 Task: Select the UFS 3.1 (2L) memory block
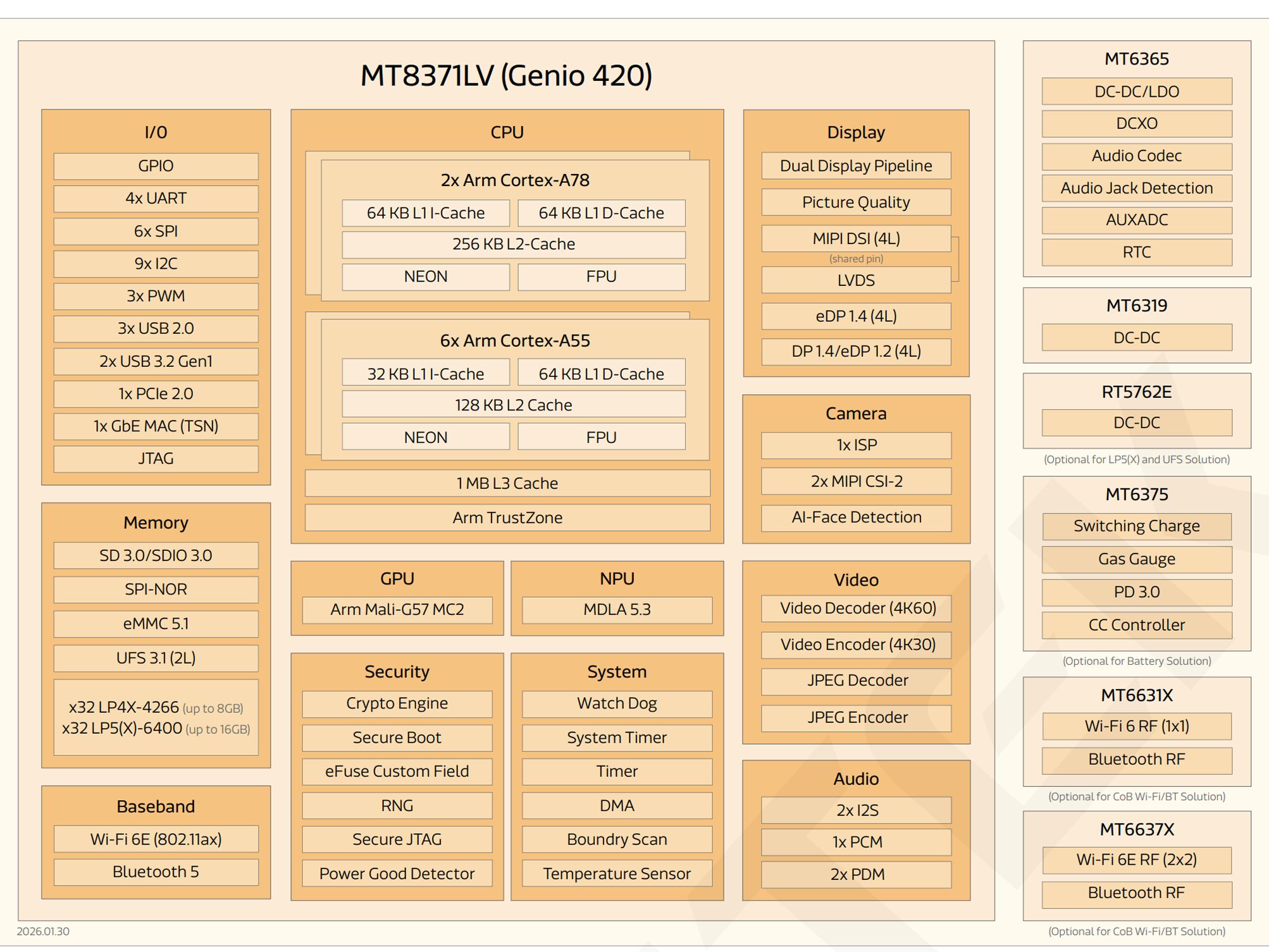pos(156,658)
